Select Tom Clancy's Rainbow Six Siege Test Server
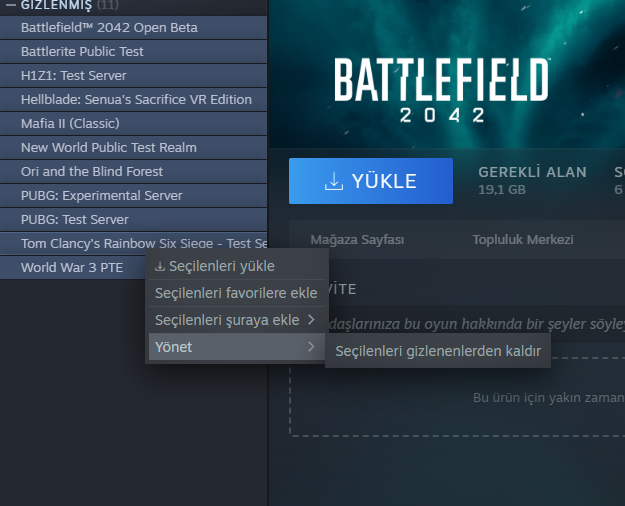625x506 pixels. (133, 243)
